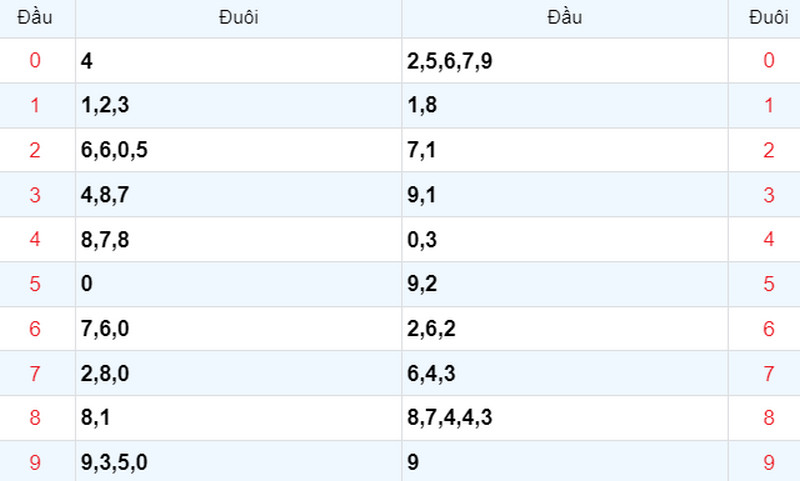800x481 pixels.
Task: Click the right Đuôi column header
Action: coord(768,18)
